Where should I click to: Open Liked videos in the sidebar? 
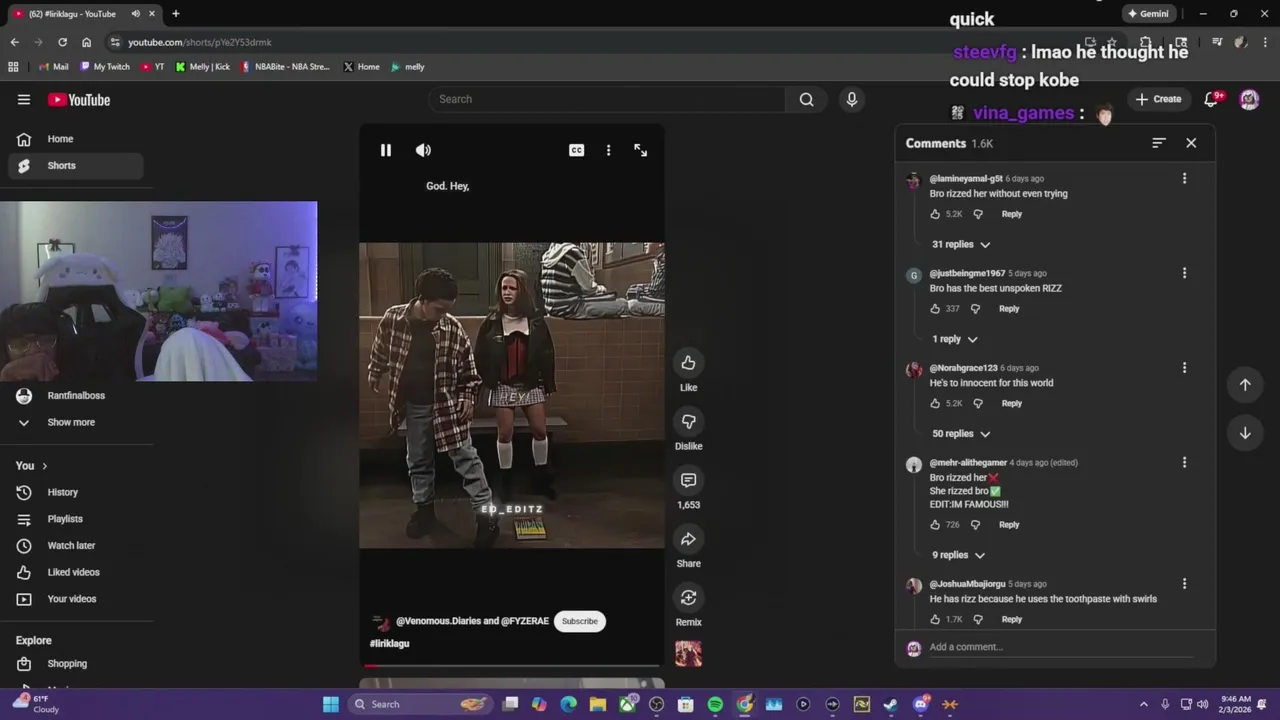76,572
